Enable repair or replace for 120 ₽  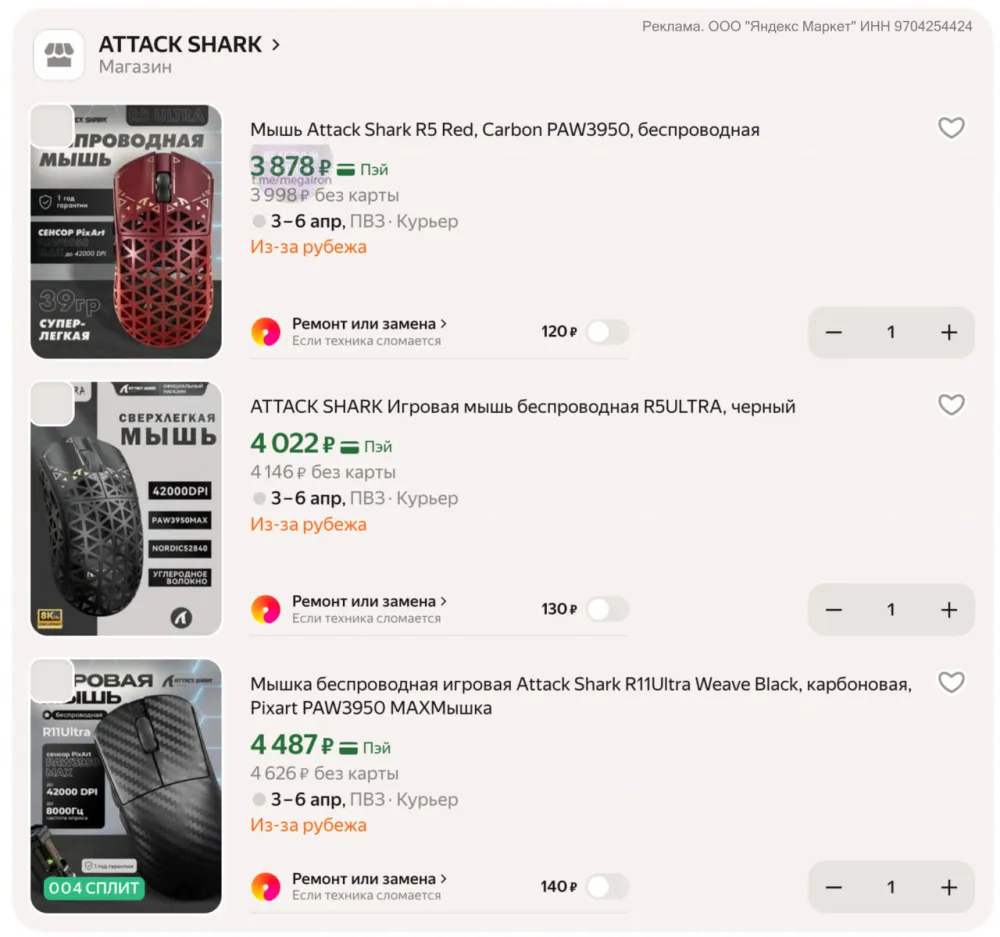(x=607, y=332)
